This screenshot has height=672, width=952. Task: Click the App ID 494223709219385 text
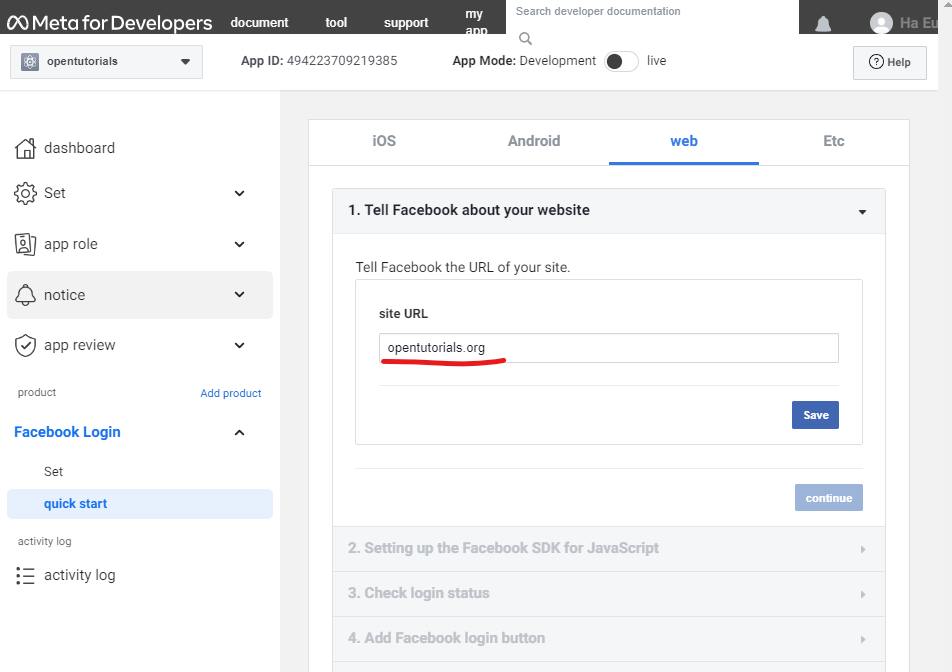click(x=319, y=61)
